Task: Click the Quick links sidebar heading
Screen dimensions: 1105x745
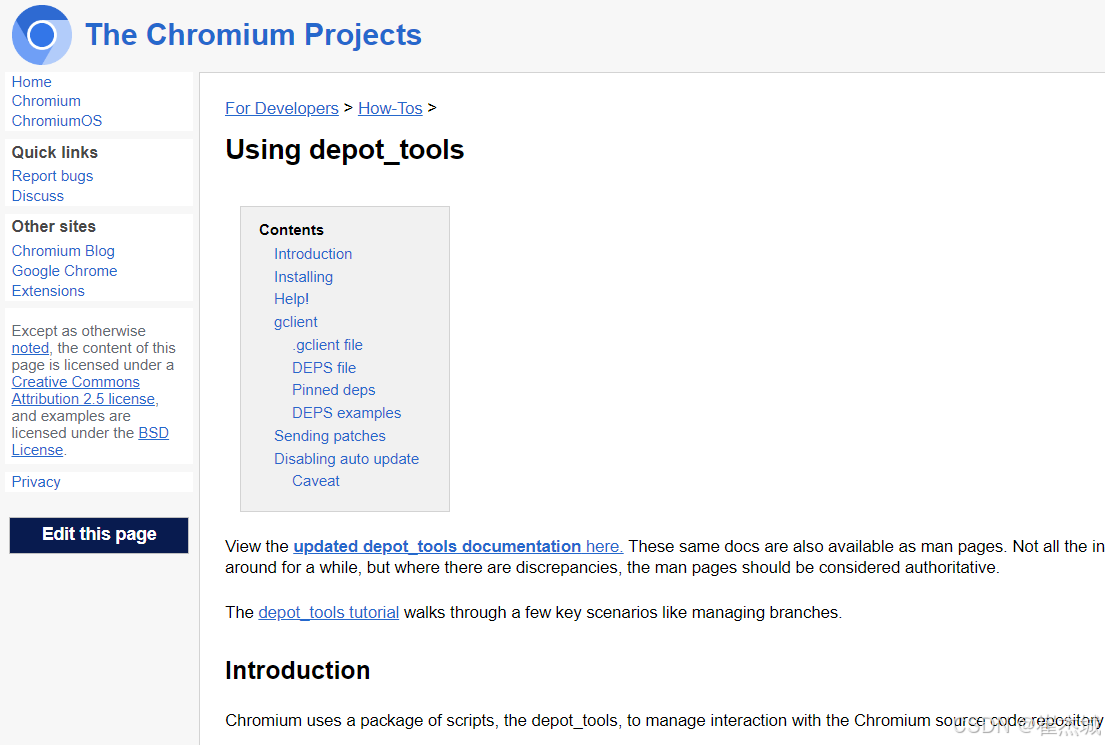Action: point(54,152)
